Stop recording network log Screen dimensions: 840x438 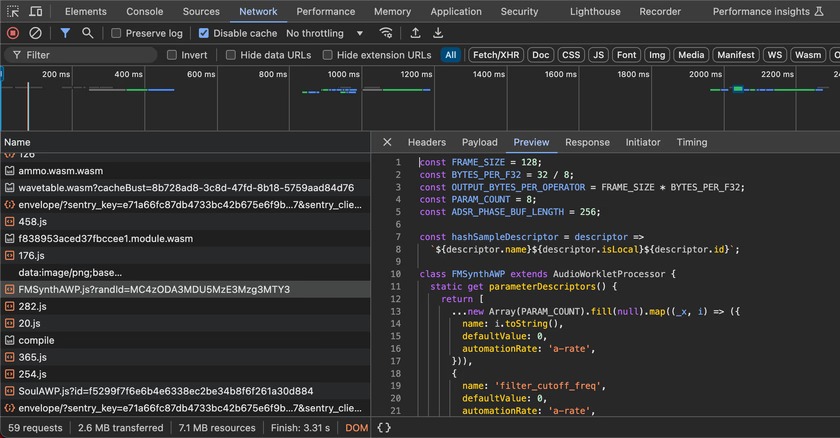click(x=13, y=33)
